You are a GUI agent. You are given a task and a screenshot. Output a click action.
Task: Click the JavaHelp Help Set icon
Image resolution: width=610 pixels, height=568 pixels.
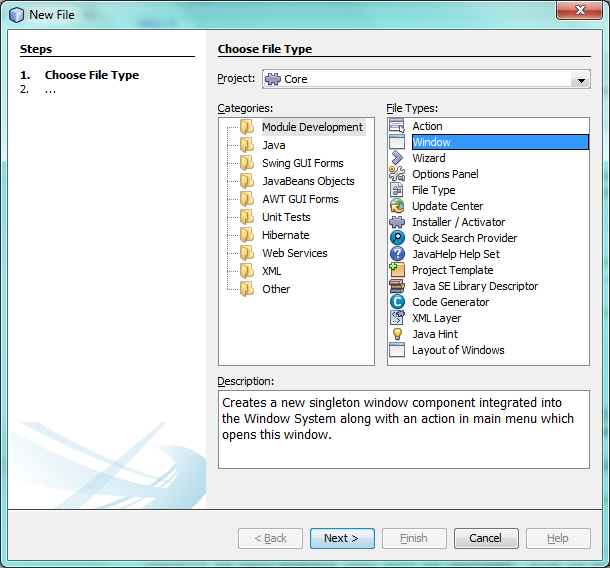(x=396, y=254)
